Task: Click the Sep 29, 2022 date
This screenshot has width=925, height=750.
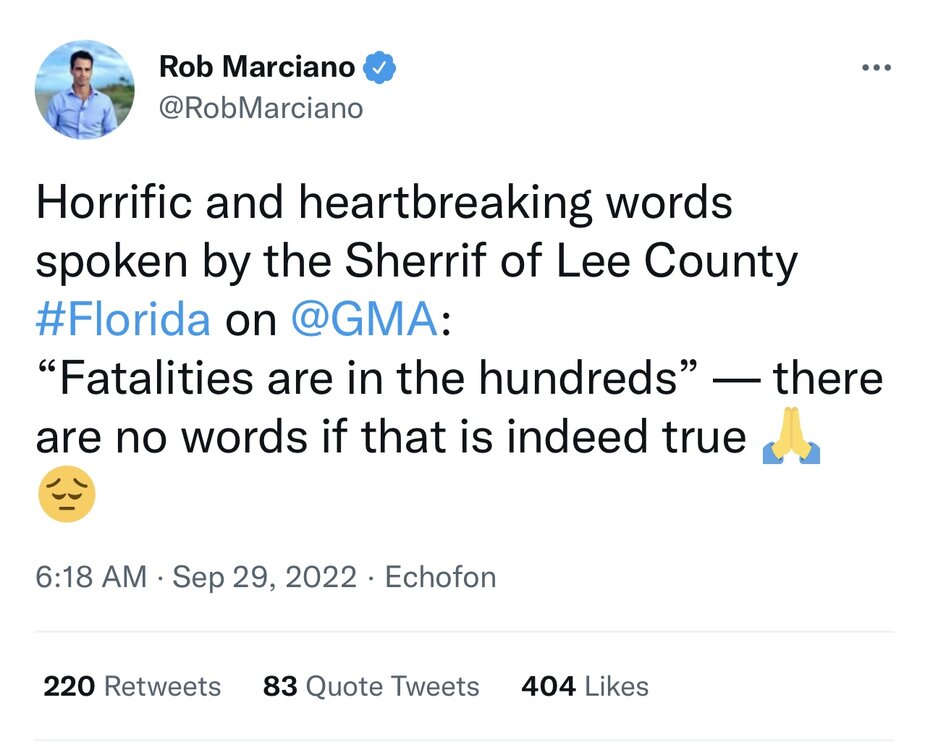Action: point(265,577)
